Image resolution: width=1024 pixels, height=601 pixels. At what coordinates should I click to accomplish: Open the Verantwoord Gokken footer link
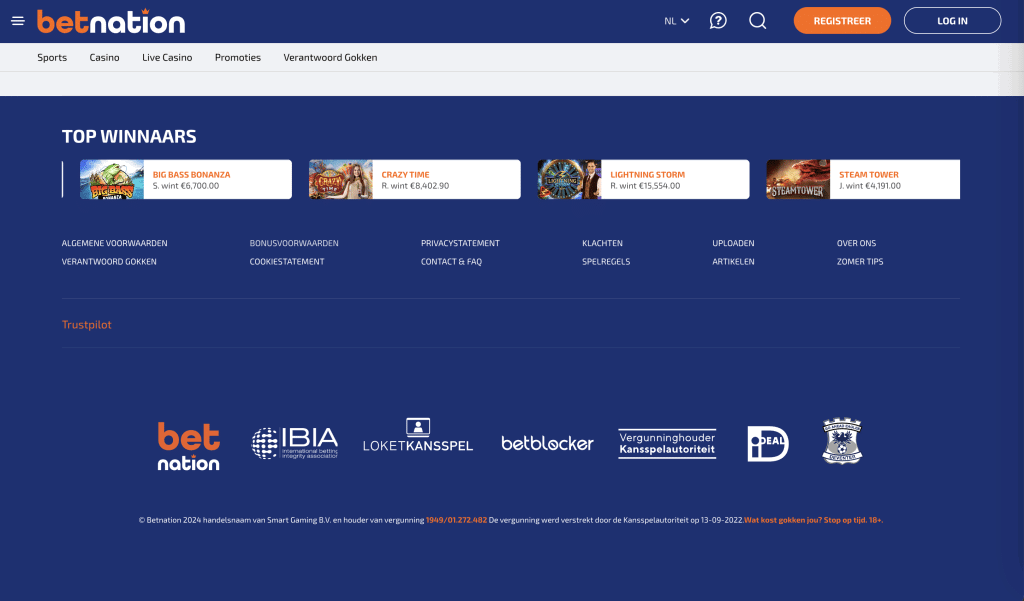(x=109, y=261)
